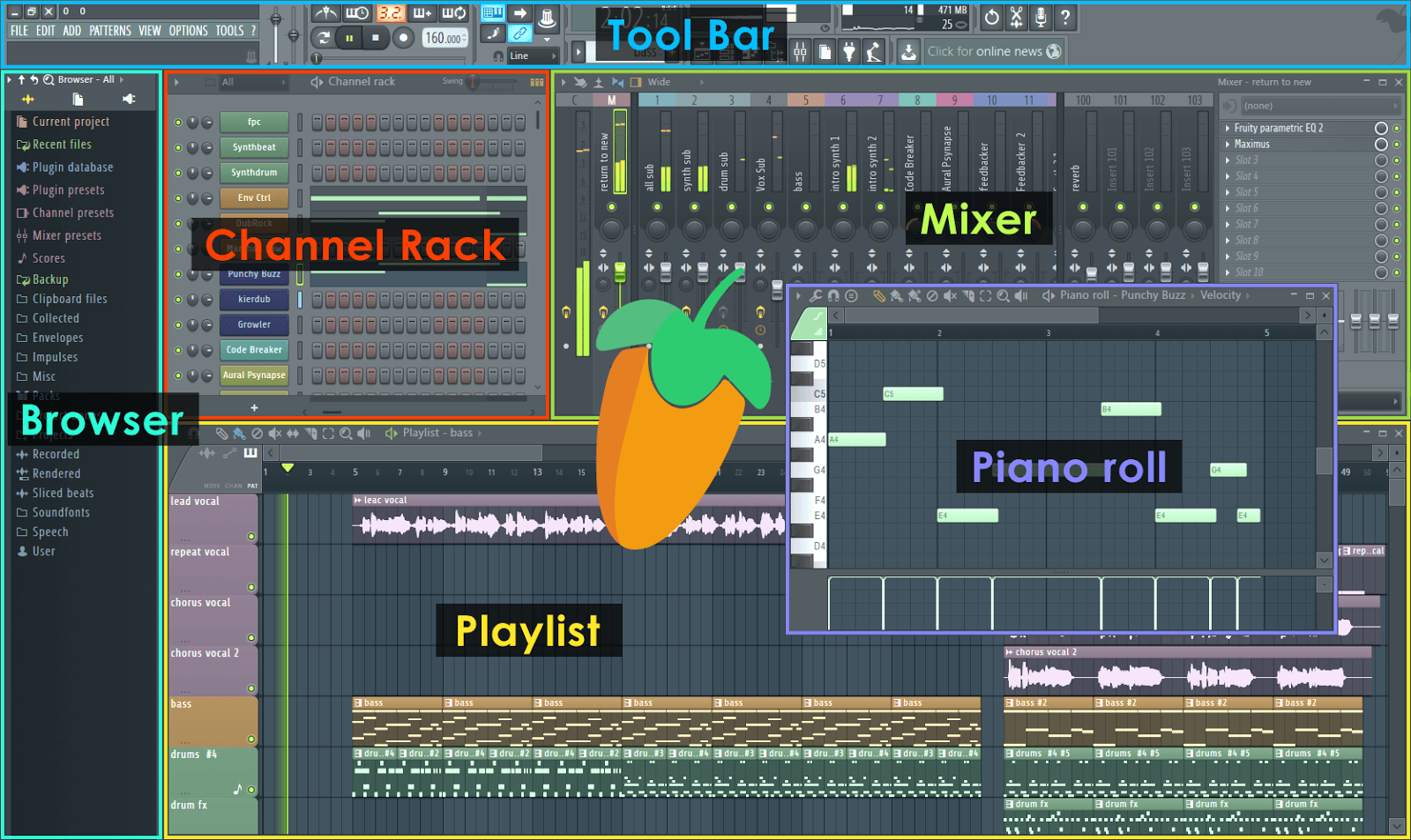Viewport: 1411px width, 840px height.
Task: Open the TOOLS menu
Action: coord(230,31)
